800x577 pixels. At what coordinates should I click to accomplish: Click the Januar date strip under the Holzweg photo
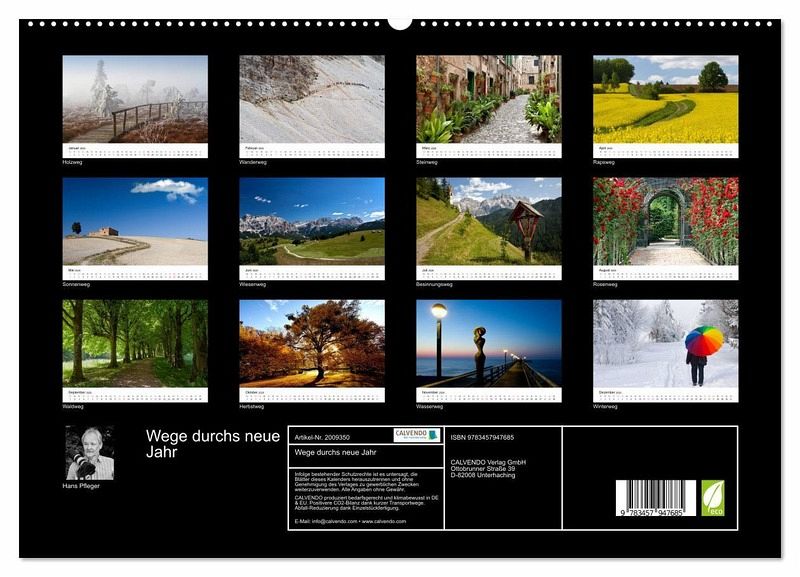point(135,150)
